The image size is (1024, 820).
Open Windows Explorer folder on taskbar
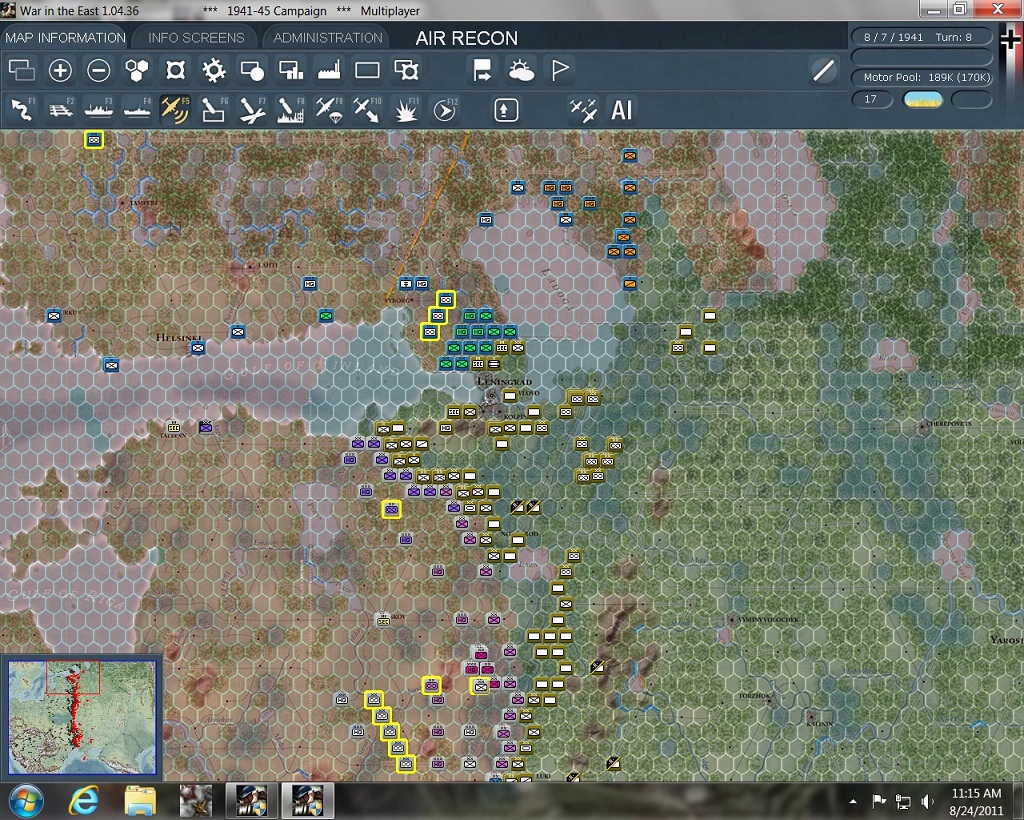(x=140, y=801)
